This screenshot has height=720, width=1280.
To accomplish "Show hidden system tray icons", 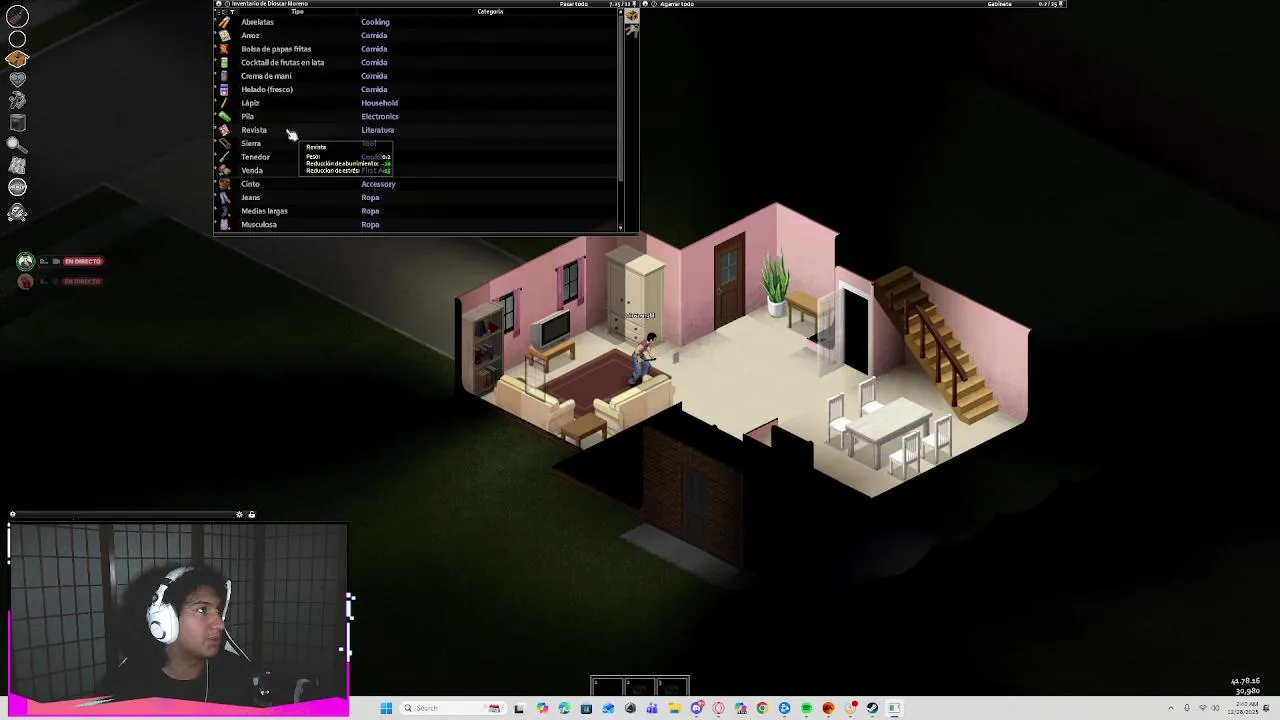I will [1172, 708].
